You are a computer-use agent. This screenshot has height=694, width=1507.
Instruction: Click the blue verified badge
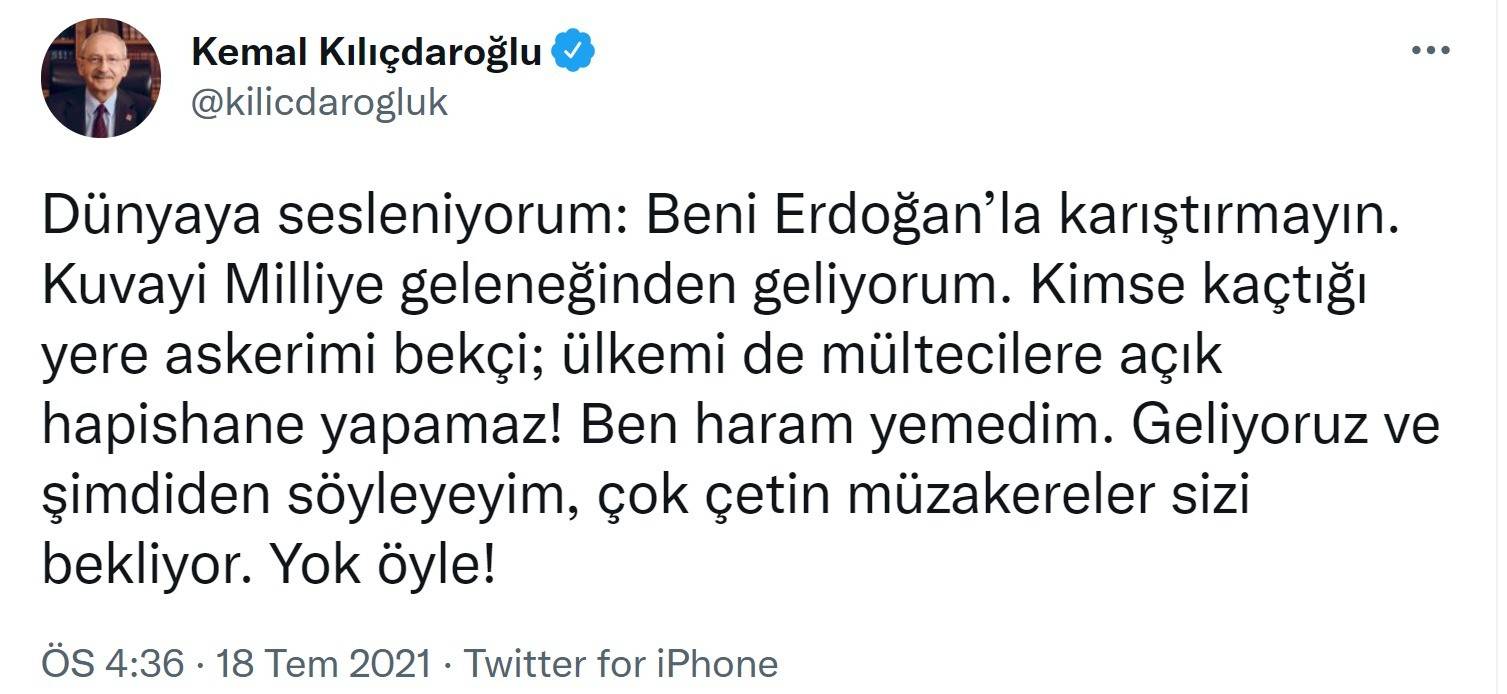tap(574, 51)
